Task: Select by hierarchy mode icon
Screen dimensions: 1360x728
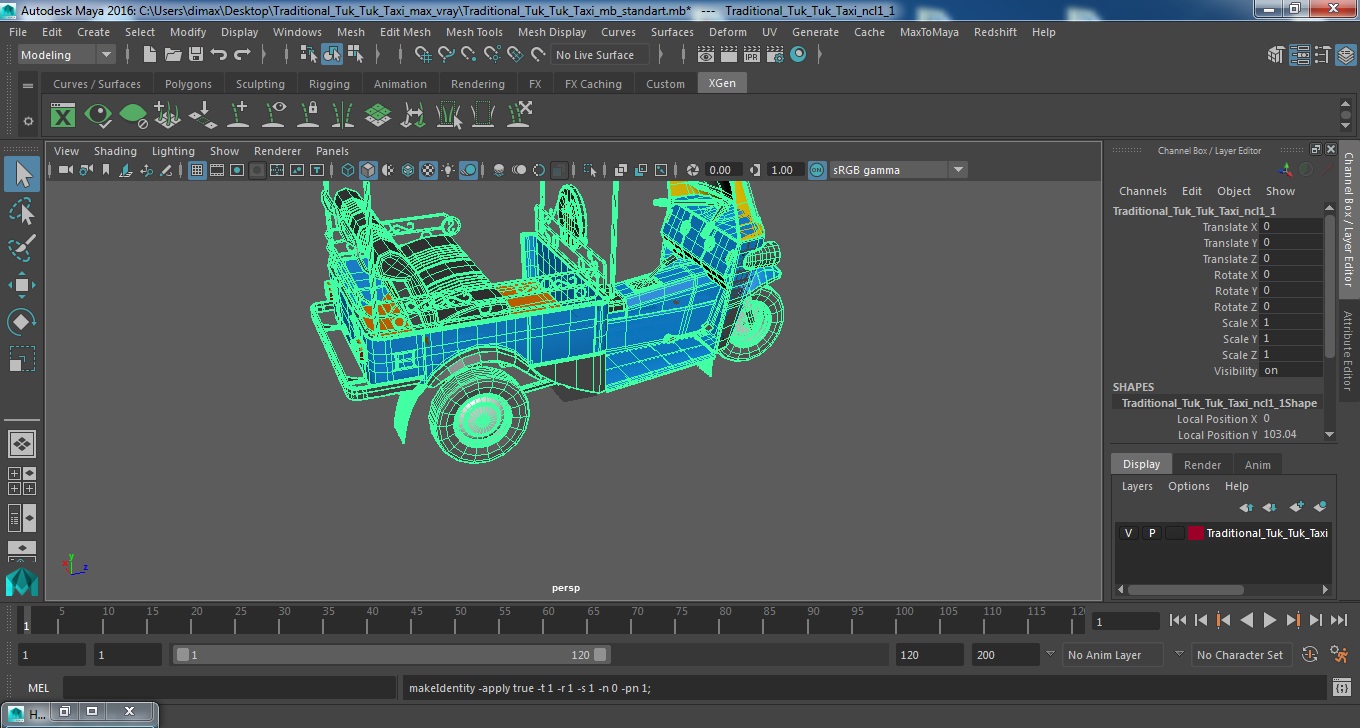Action: point(309,55)
